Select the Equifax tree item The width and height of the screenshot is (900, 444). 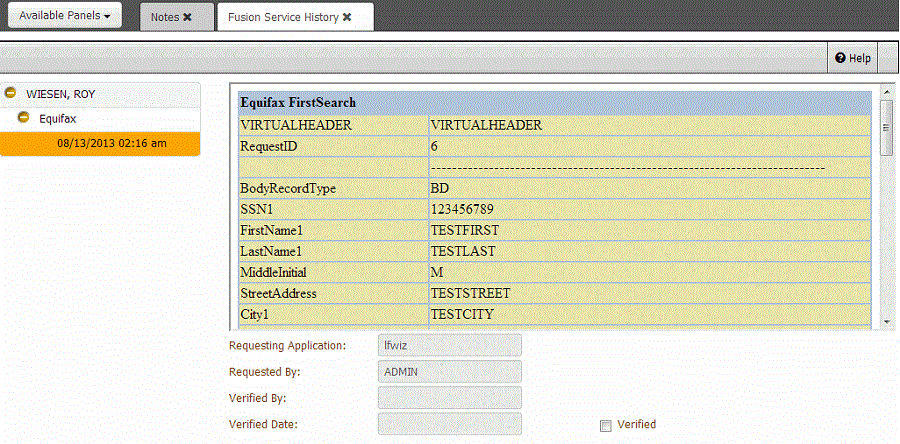58,118
